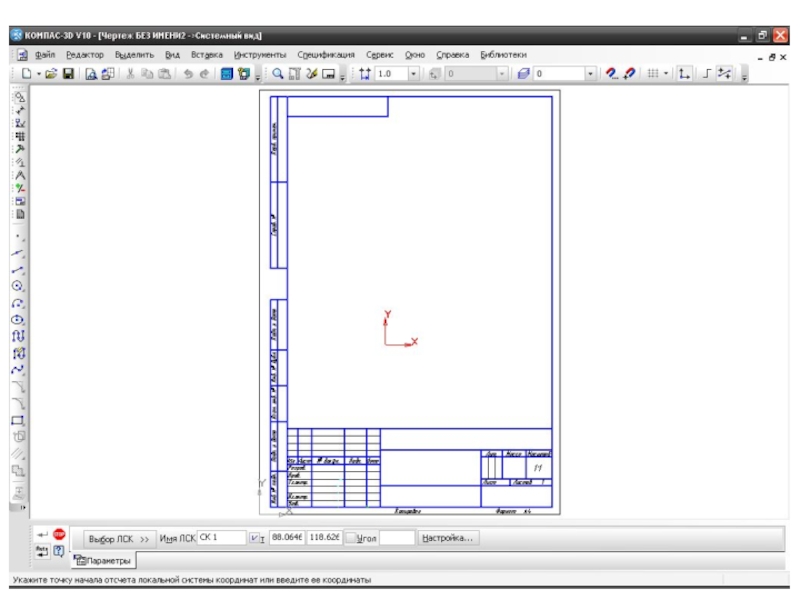Expand the grid options arrow
The height and width of the screenshot is (600, 800).
tap(666, 74)
